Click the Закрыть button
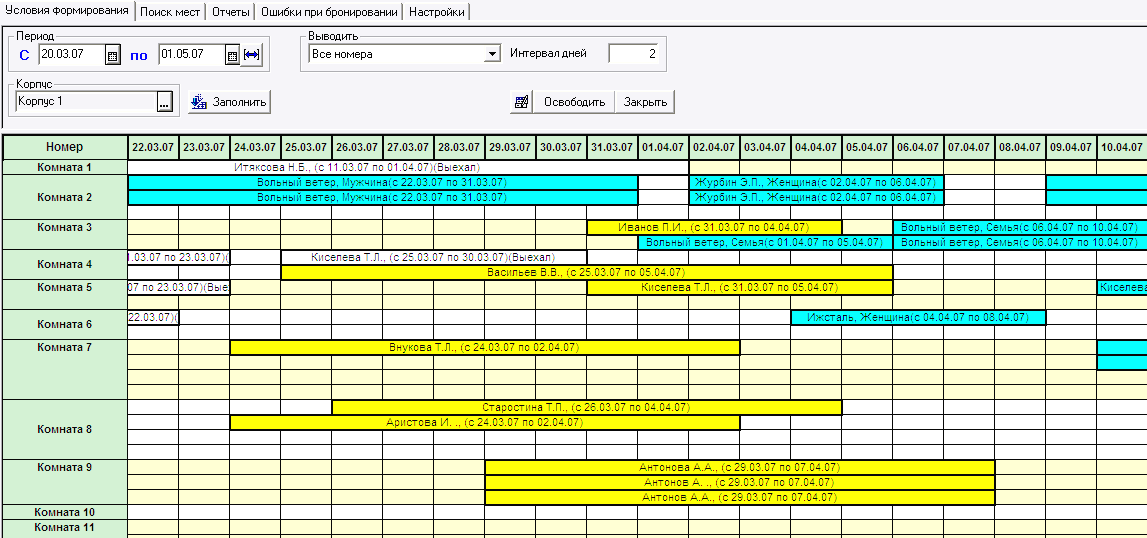This screenshot has width=1147, height=538. click(645, 102)
